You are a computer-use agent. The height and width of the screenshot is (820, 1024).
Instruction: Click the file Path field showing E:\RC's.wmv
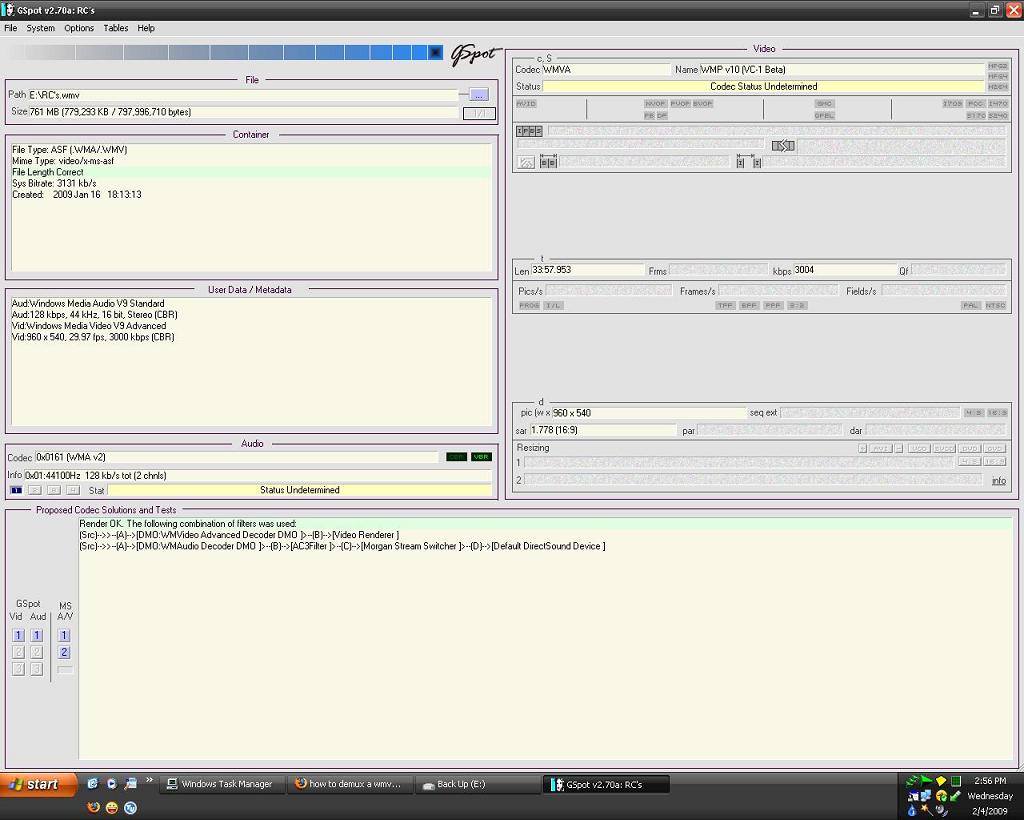coord(243,95)
